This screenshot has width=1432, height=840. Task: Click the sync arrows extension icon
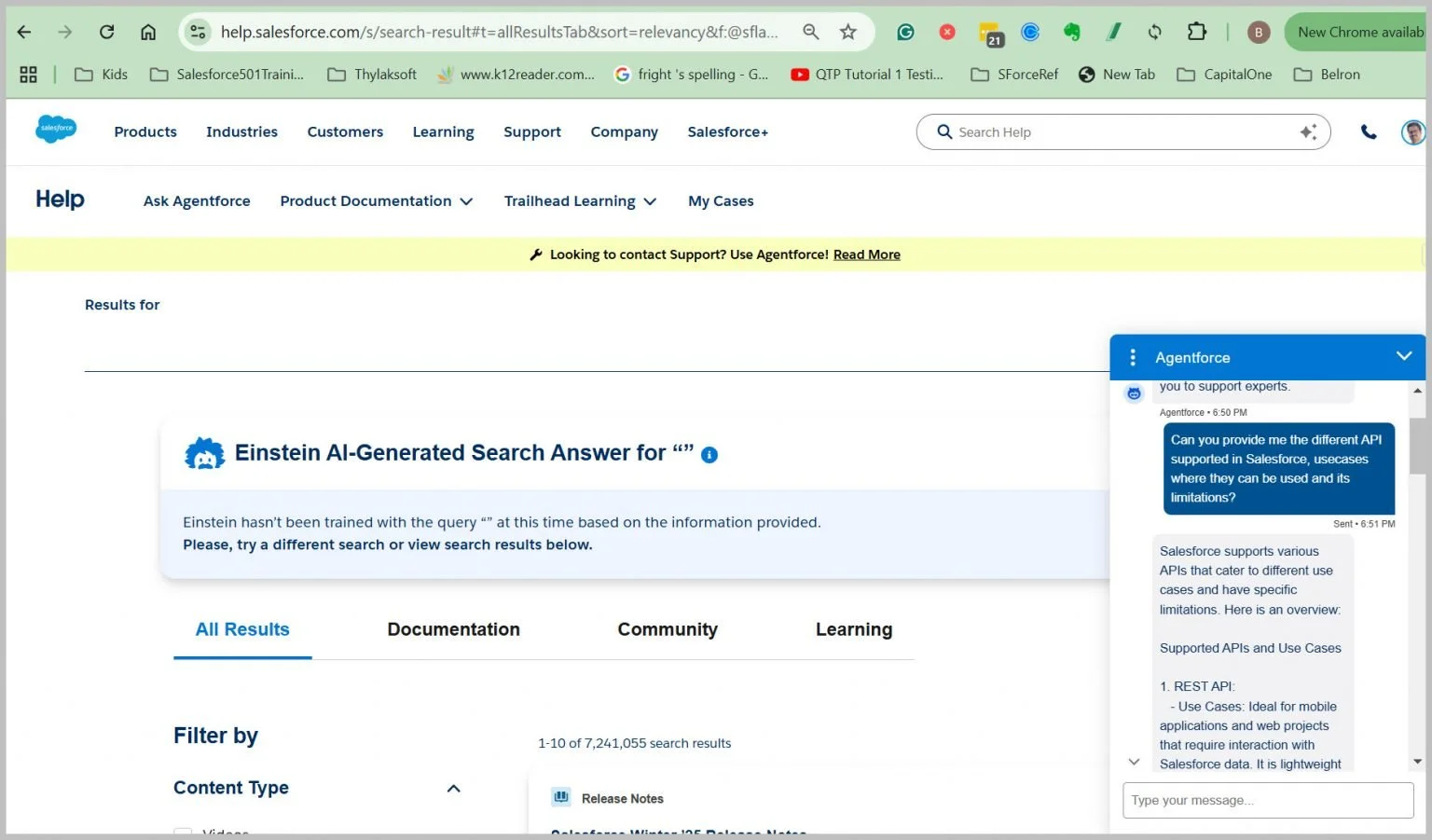1155,32
